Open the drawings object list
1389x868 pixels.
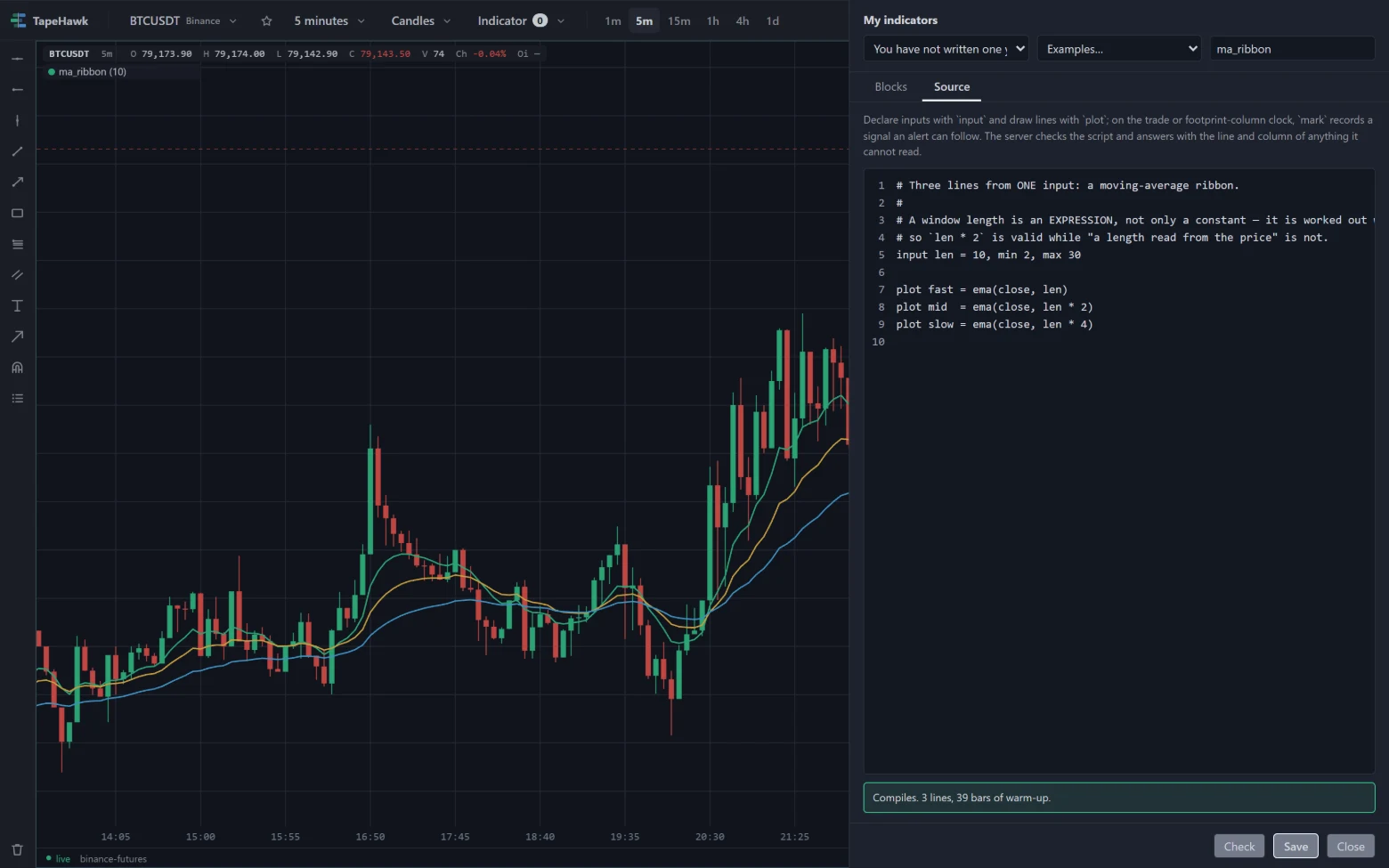(17, 399)
